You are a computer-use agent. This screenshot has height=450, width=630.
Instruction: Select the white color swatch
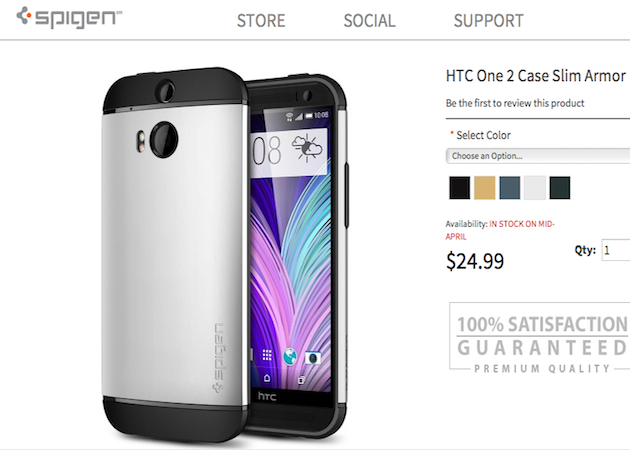(x=535, y=188)
